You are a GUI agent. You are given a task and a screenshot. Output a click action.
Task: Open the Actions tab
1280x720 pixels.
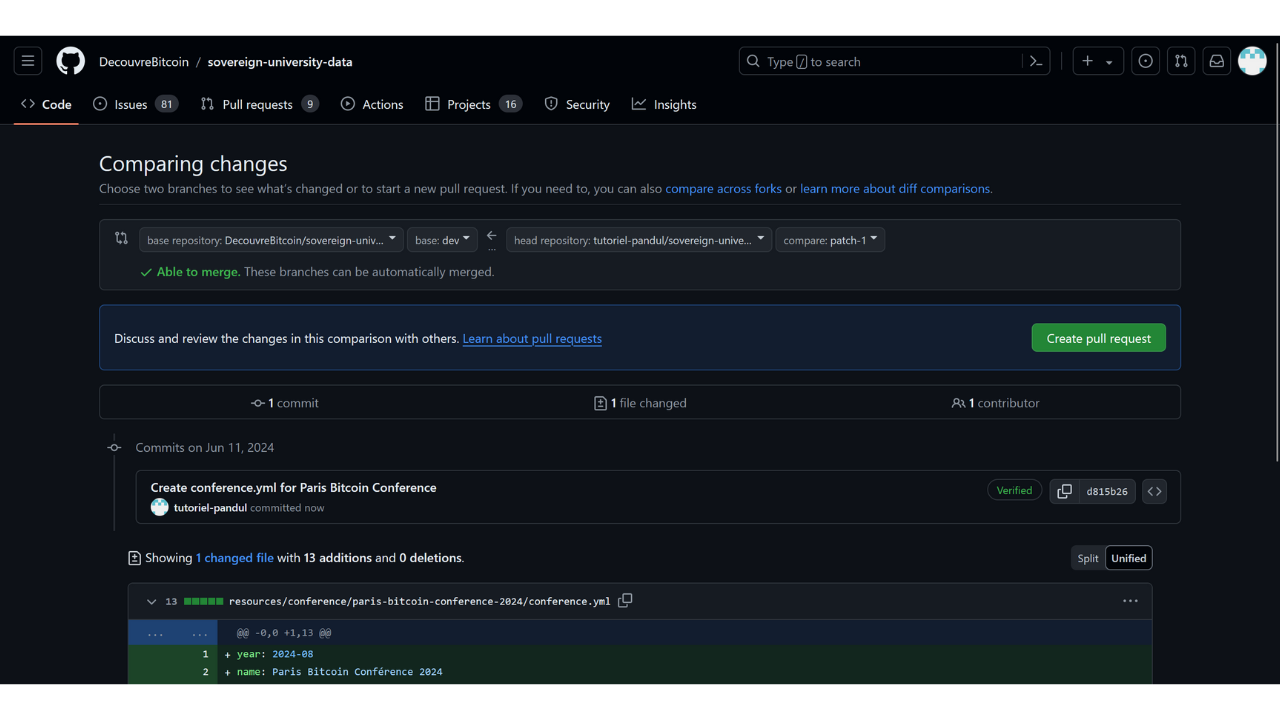(x=372, y=104)
